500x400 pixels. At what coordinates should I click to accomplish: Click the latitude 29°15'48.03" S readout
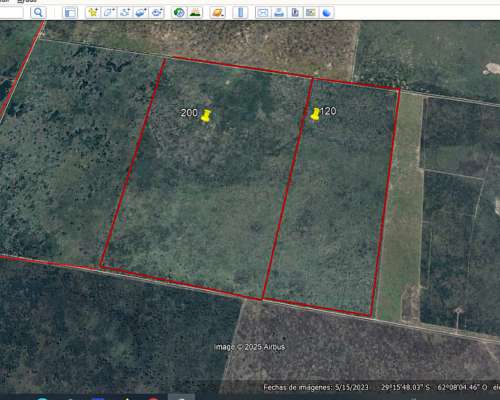tap(406, 387)
